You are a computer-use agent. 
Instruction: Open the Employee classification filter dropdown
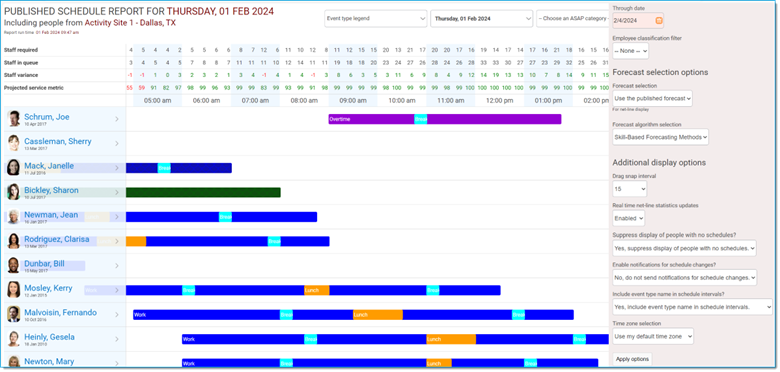tap(630, 51)
